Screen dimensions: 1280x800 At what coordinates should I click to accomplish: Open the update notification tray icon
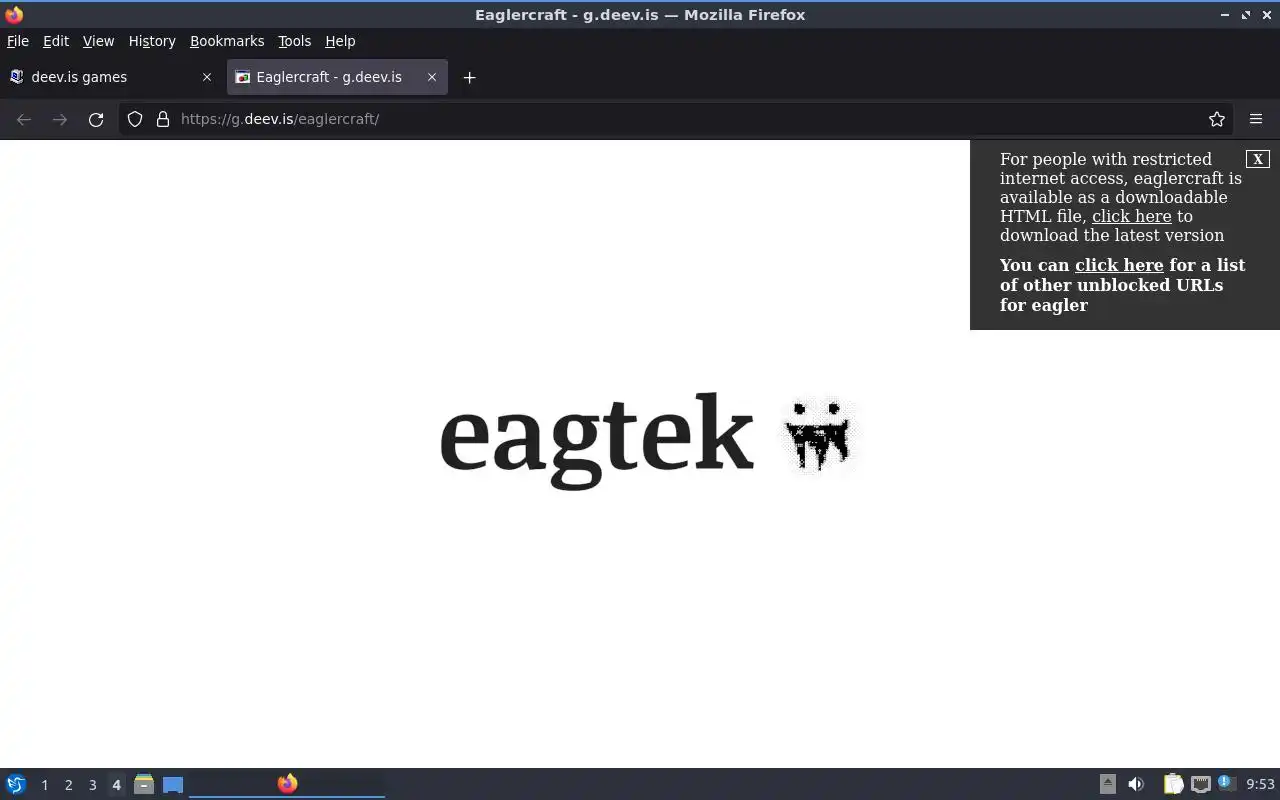pyautogui.click(x=1226, y=783)
